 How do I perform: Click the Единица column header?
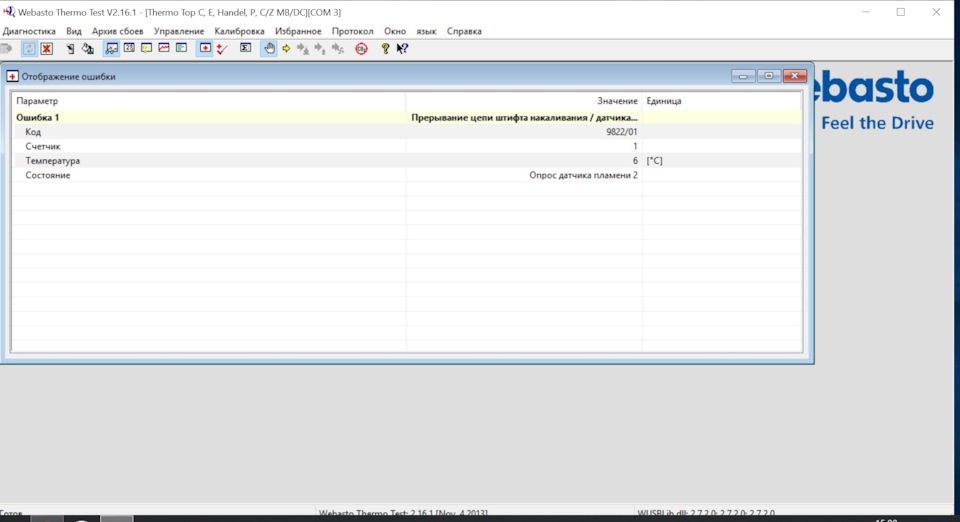tap(722, 101)
